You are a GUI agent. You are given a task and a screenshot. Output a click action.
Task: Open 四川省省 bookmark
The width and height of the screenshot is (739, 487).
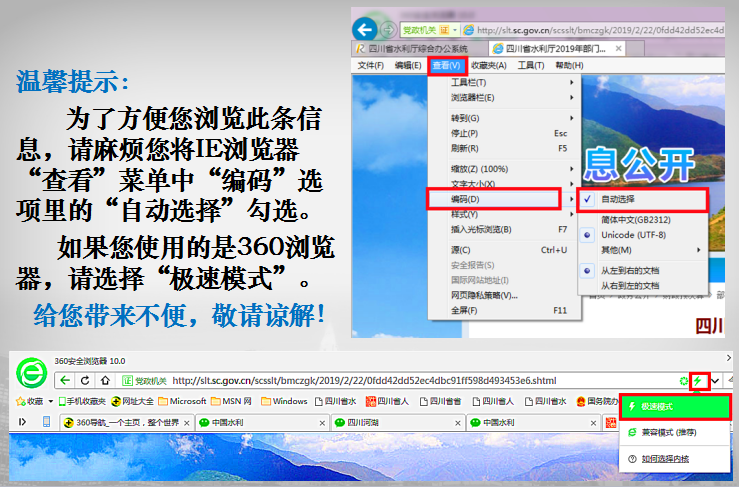pyautogui.click(x=440, y=401)
